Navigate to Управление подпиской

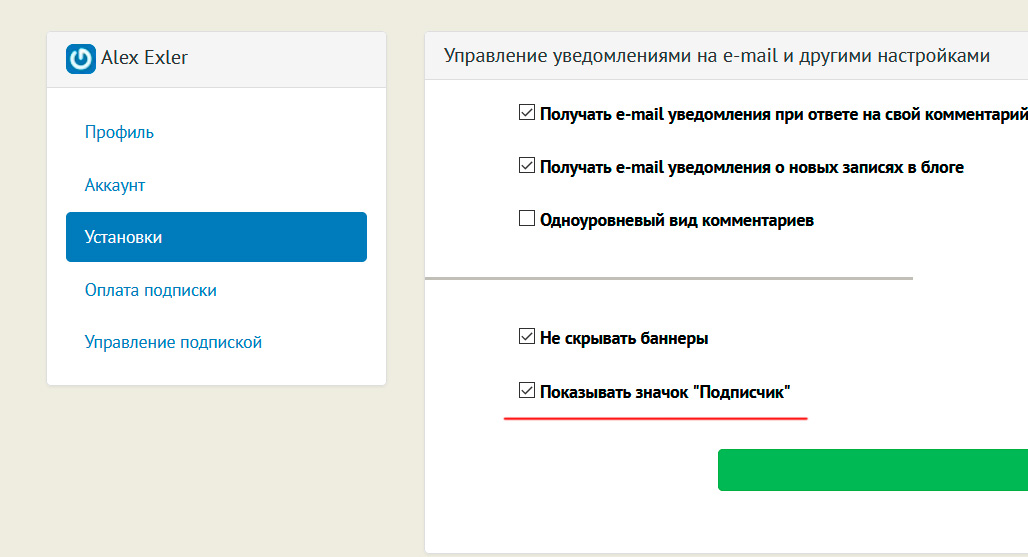pos(173,342)
